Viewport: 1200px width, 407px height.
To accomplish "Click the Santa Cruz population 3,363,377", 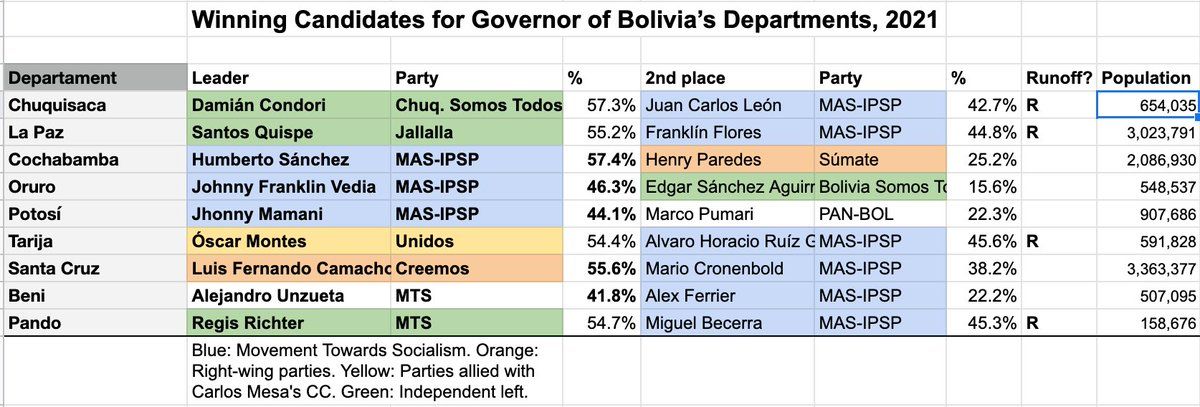I will [1148, 269].
